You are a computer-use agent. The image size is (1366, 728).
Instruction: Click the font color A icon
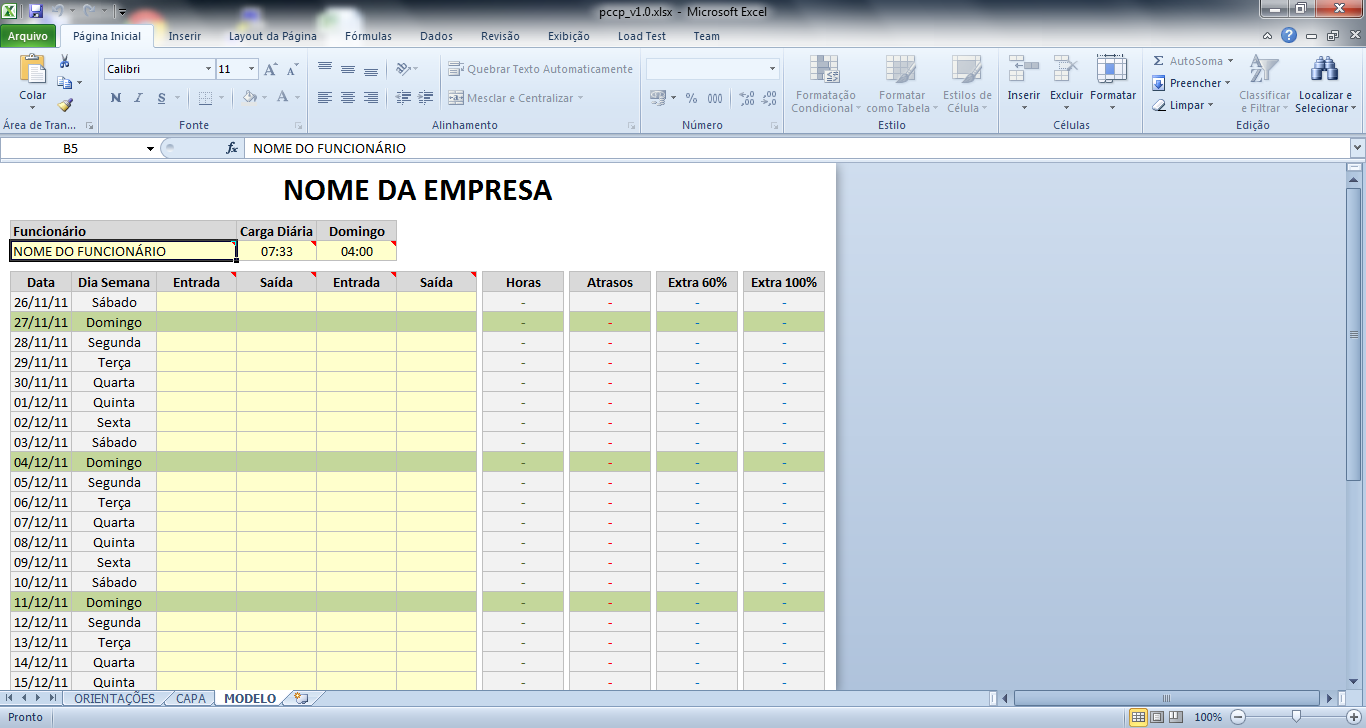tap(283, 98)
